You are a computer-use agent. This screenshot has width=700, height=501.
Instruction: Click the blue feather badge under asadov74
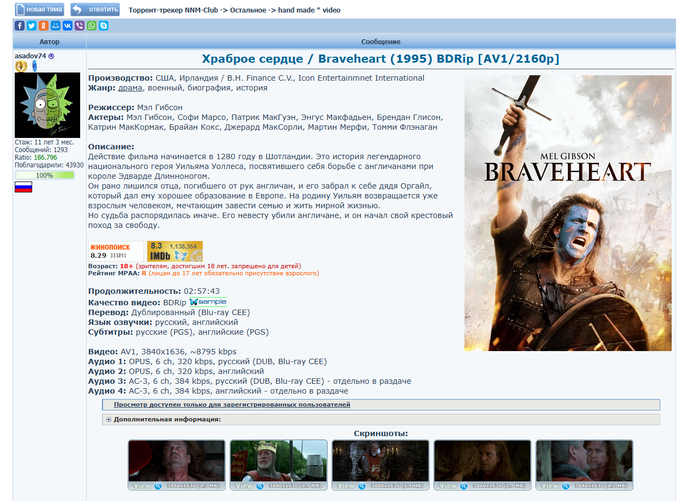tap(34, 66)
